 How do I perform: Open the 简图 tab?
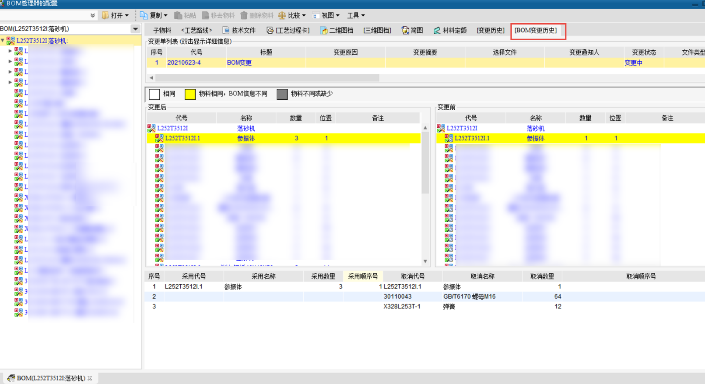click(412, 30)
